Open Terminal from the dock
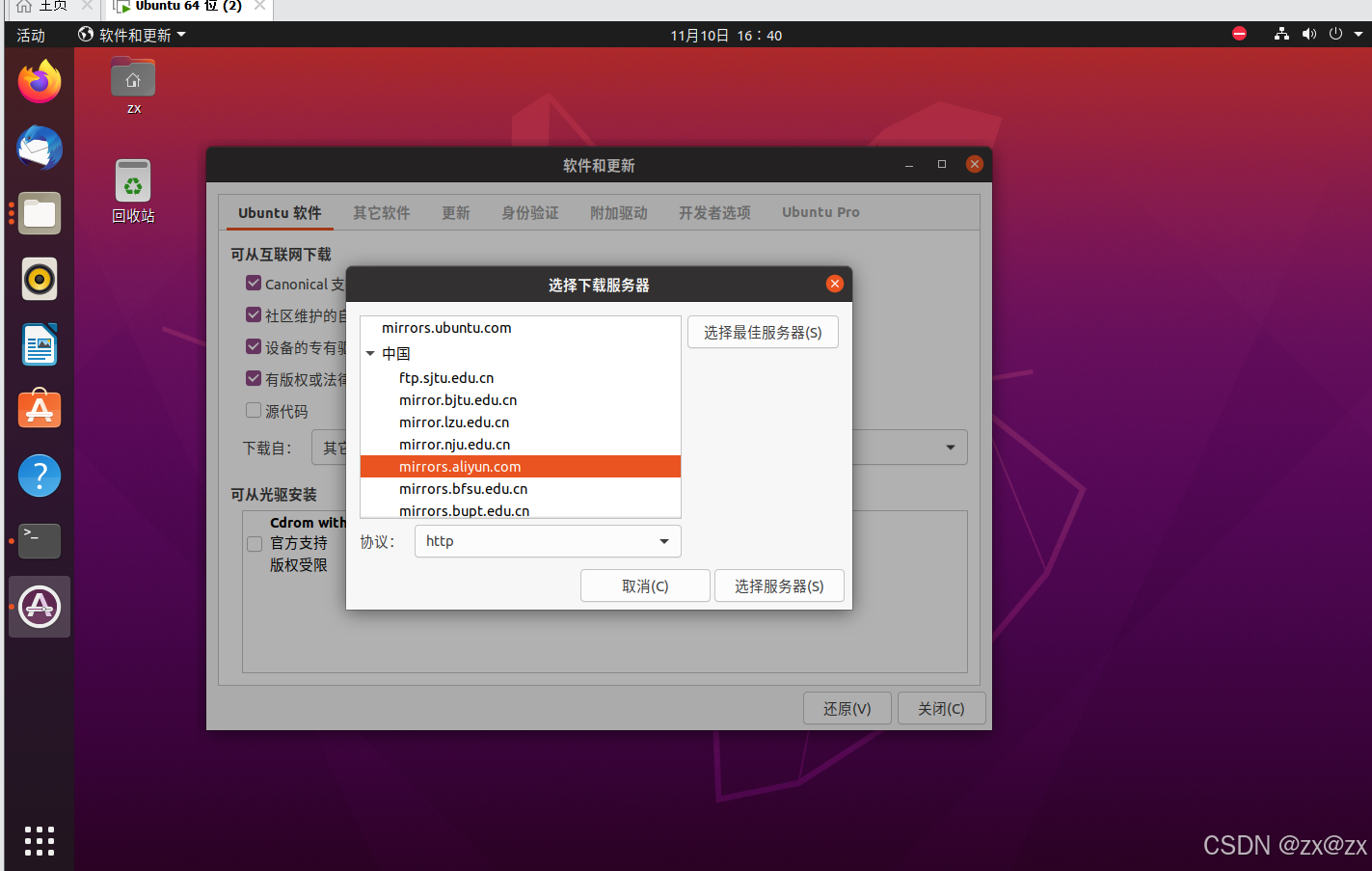1372x871 pixels. point(40,541)
